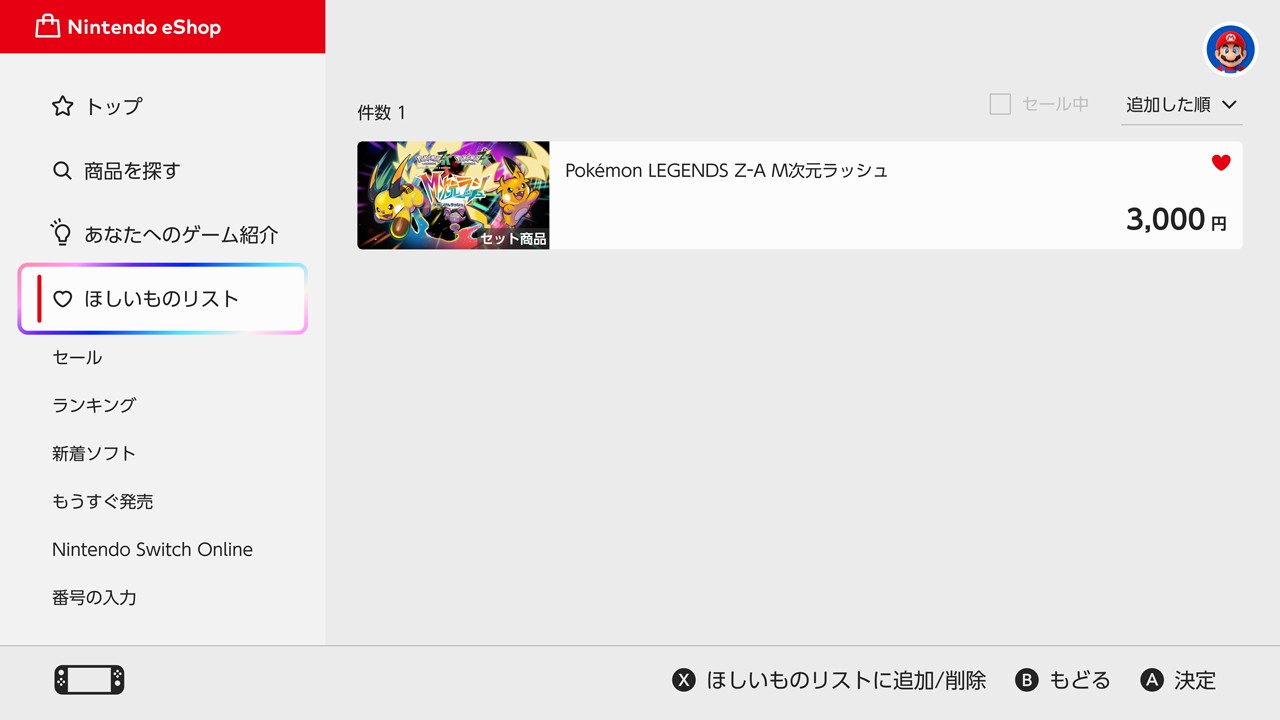
Task: Remove item via red heart icon
Action: pyautogui.click(x=1221, y=162)
